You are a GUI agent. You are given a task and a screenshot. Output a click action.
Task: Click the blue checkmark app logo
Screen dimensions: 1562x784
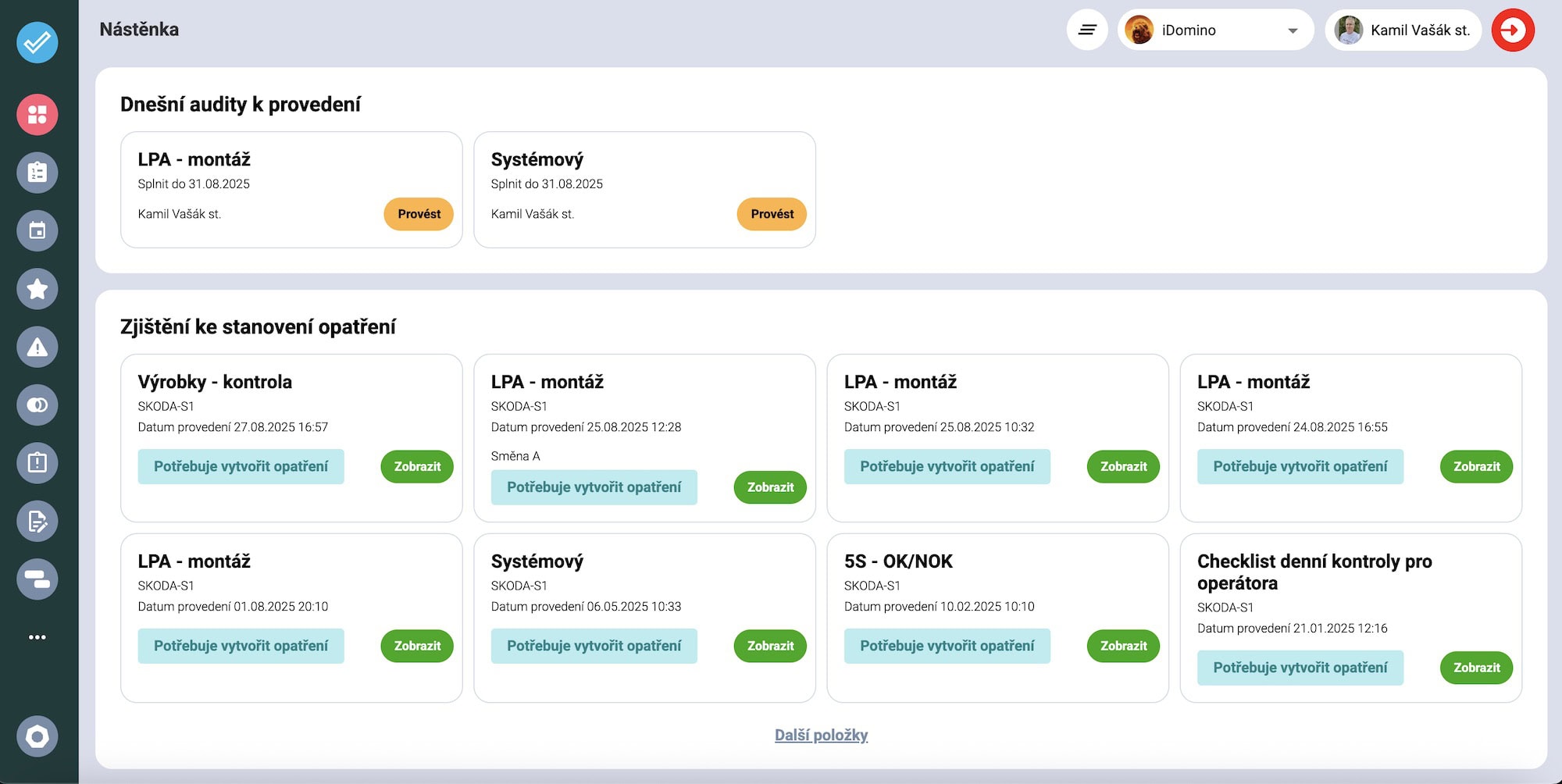click(37, 42)
